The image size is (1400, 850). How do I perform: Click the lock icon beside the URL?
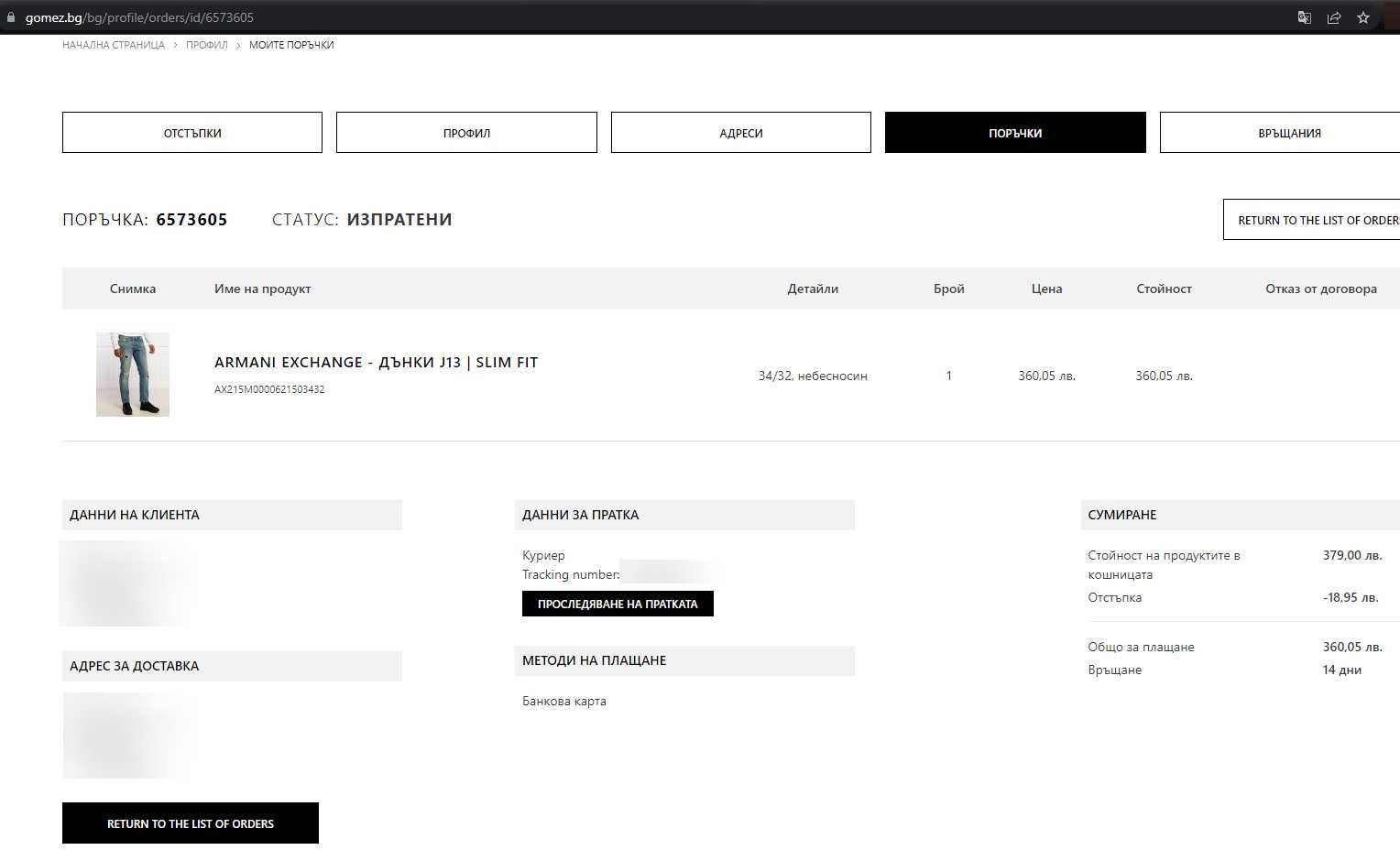[x=11, y=17]
